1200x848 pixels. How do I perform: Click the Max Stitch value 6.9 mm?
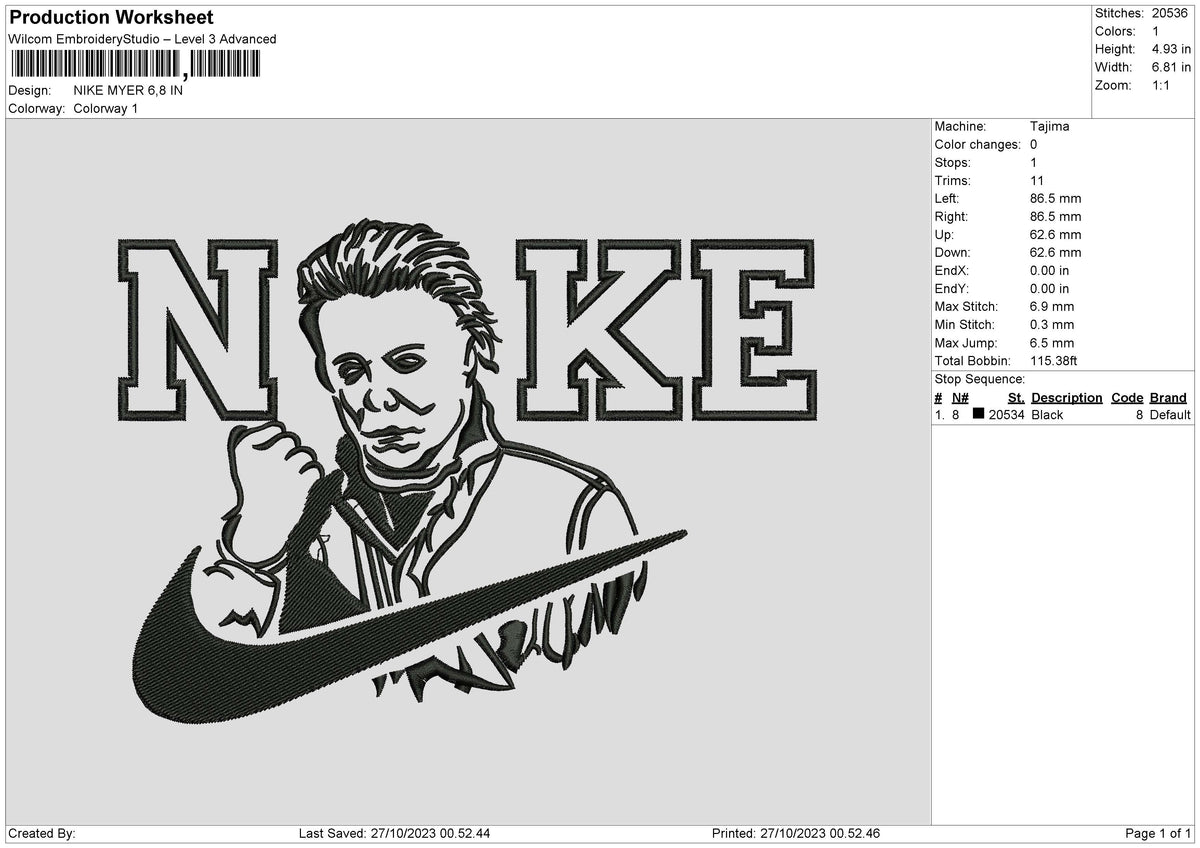click(1052, 307)
